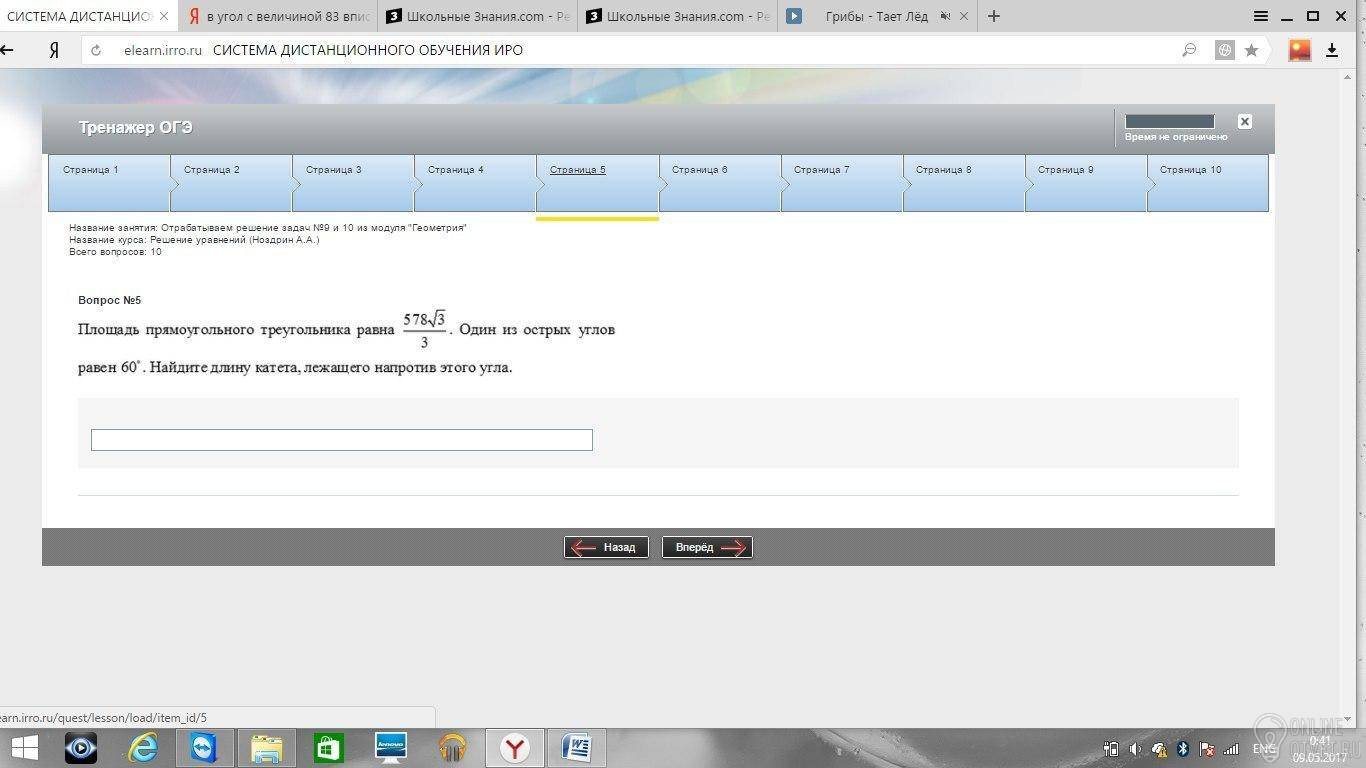Viewport: 1366px width, 768px height.
Task: Reload the page with the refresh icon
Action: pyautogui.click(x=96, y=50)
